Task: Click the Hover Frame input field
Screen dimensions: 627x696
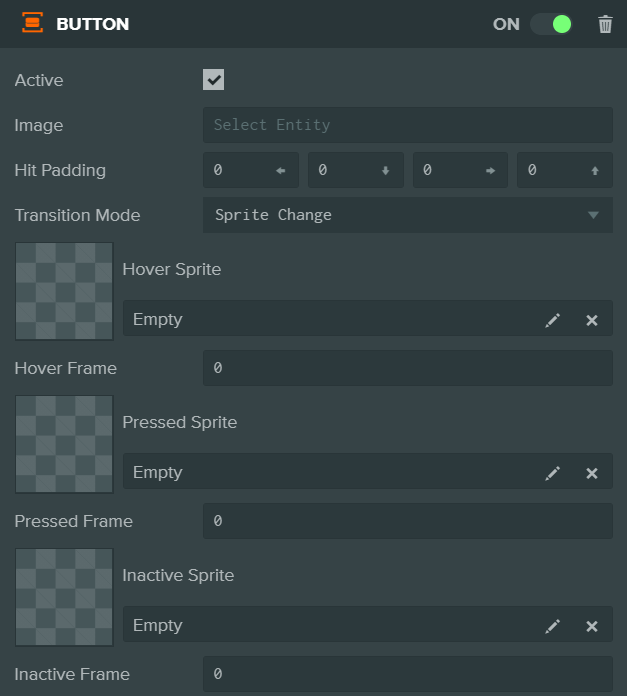Action: pyautogui.click(x=408, y=368)
